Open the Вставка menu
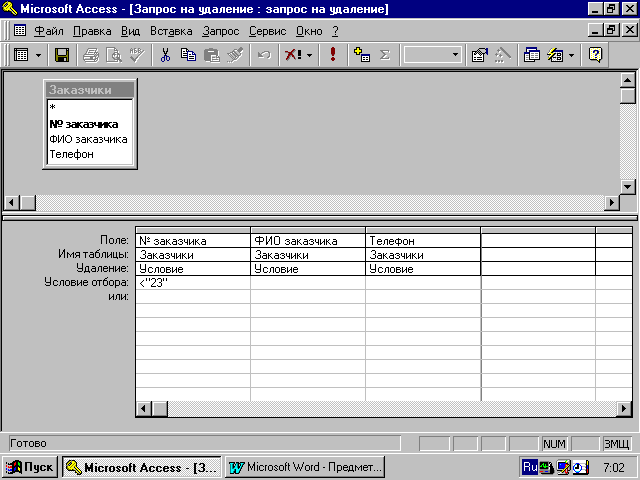 pos(171,31)
